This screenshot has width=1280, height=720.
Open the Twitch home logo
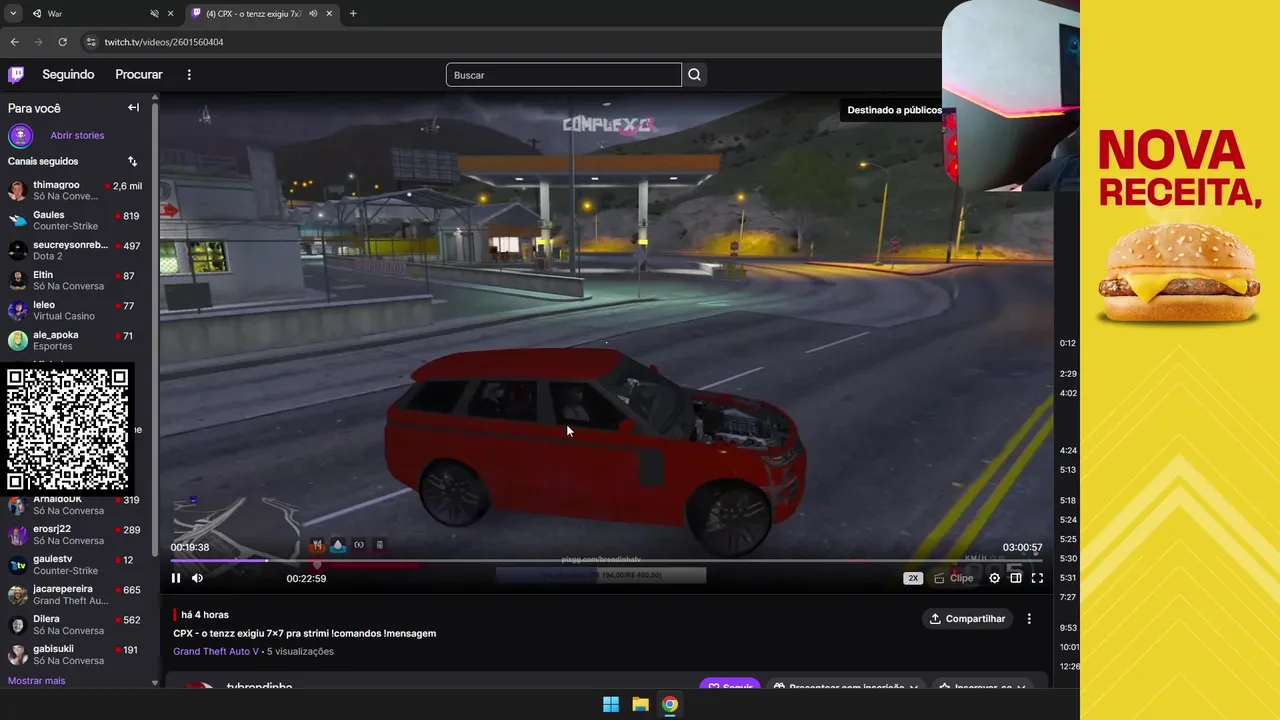[16, 75]
